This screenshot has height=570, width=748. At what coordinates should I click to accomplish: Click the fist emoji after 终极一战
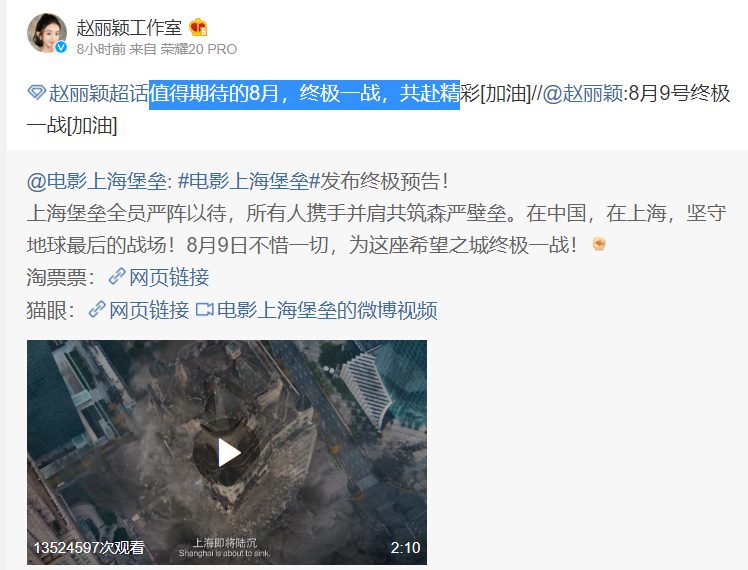pyautogui.click(x=599, y=244)
